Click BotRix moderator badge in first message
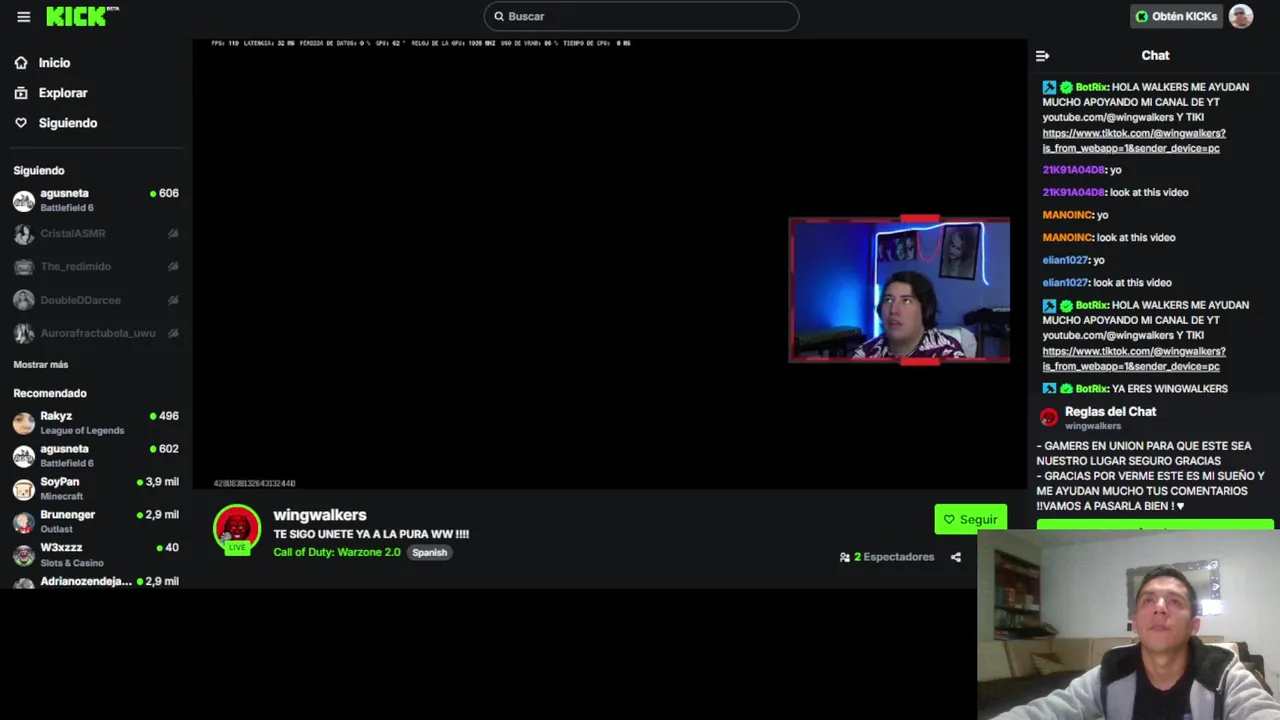This screenshot has height=720, width=1280. click(x=1049, y=87)
